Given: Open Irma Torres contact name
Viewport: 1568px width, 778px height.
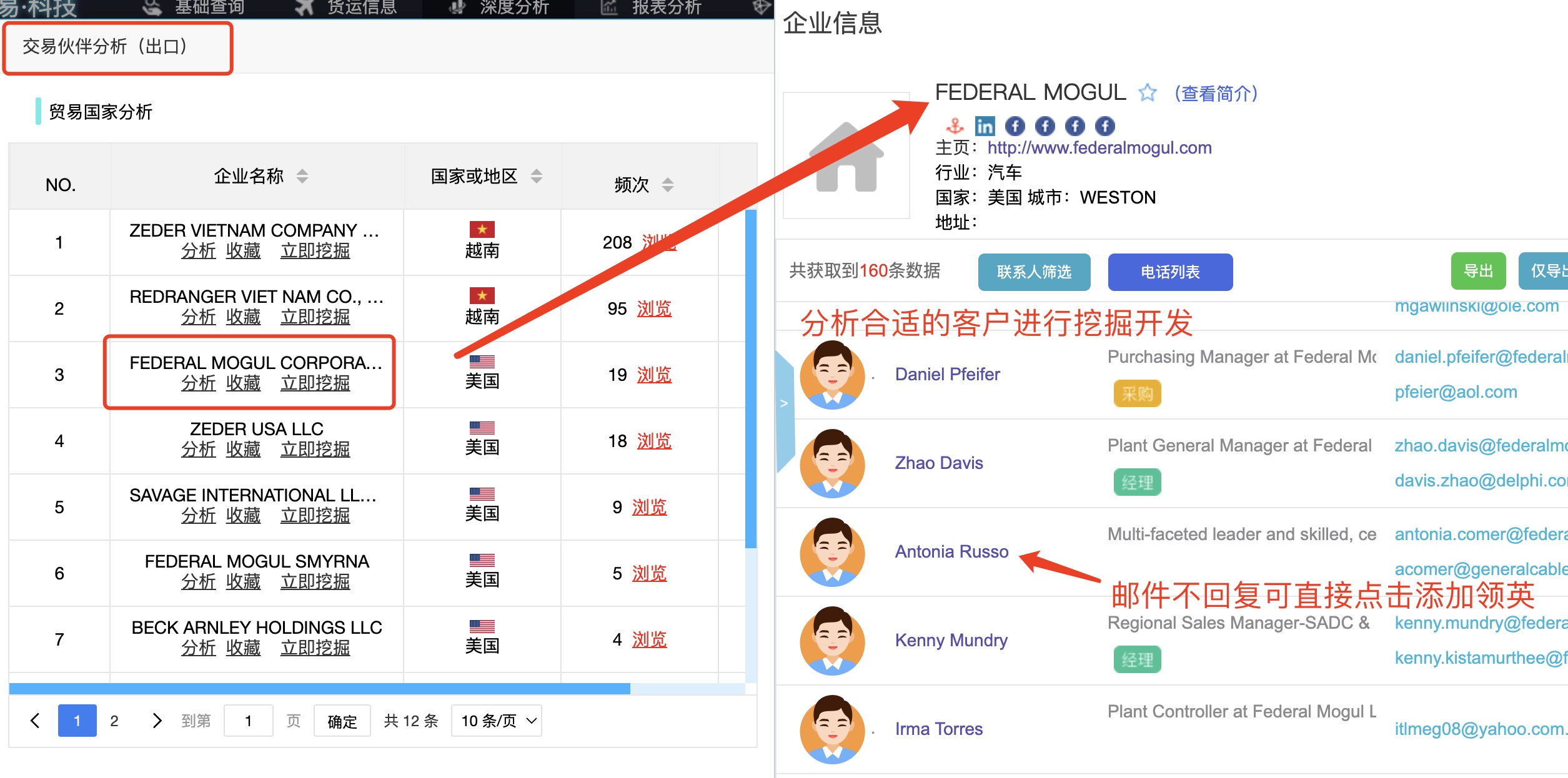Looking at the screenshot, I should (x=938, y=729).
